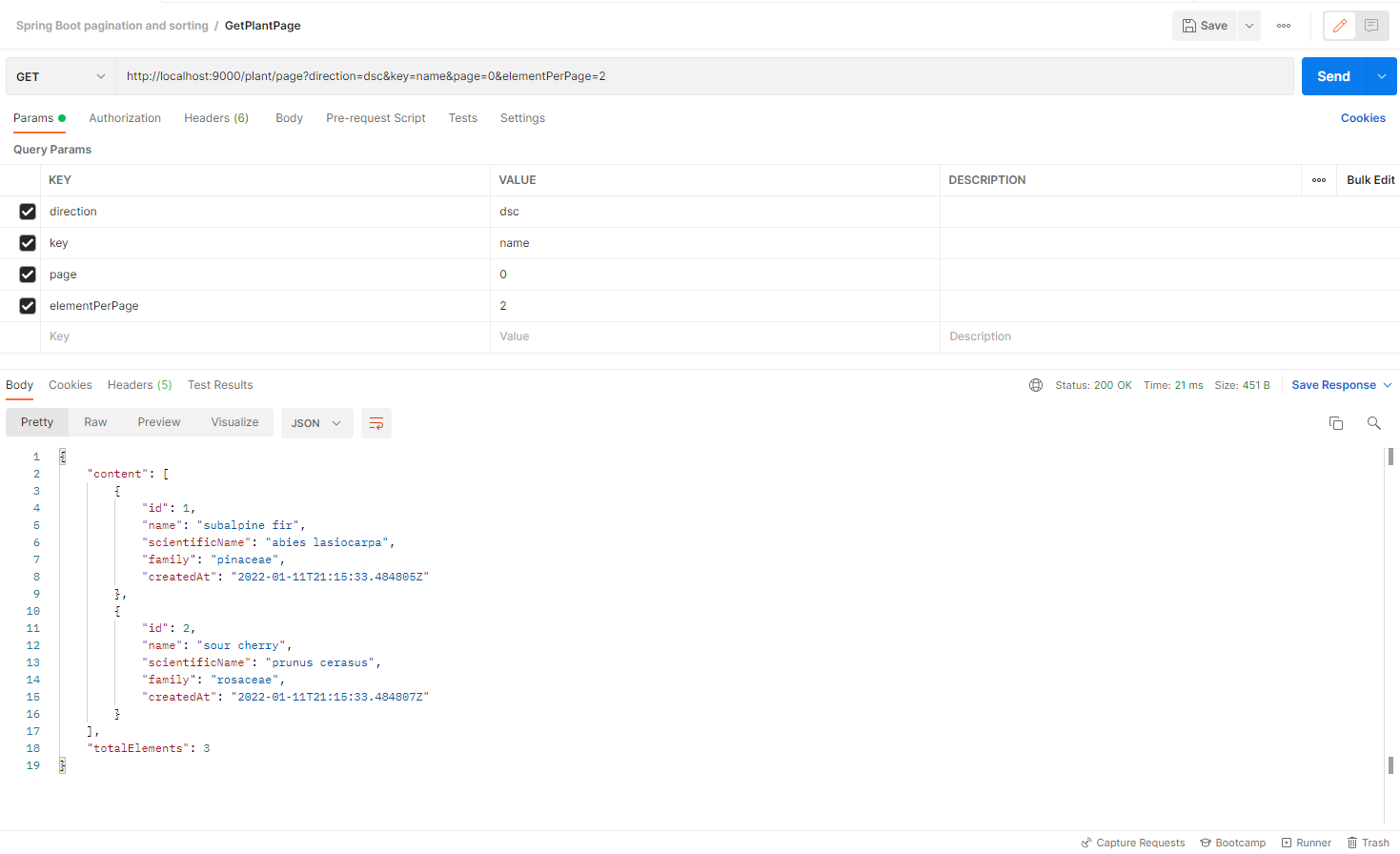This screenshot has height=854, width=1400.
Task: Toggle line wrapping in the response viewer
Action: (375, 423)
